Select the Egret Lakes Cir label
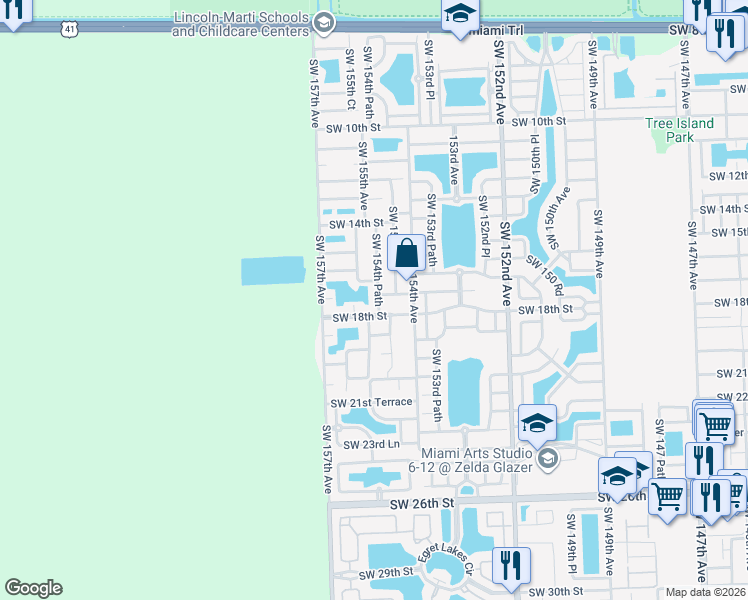The image size is (748, 600). pos(446,559)
